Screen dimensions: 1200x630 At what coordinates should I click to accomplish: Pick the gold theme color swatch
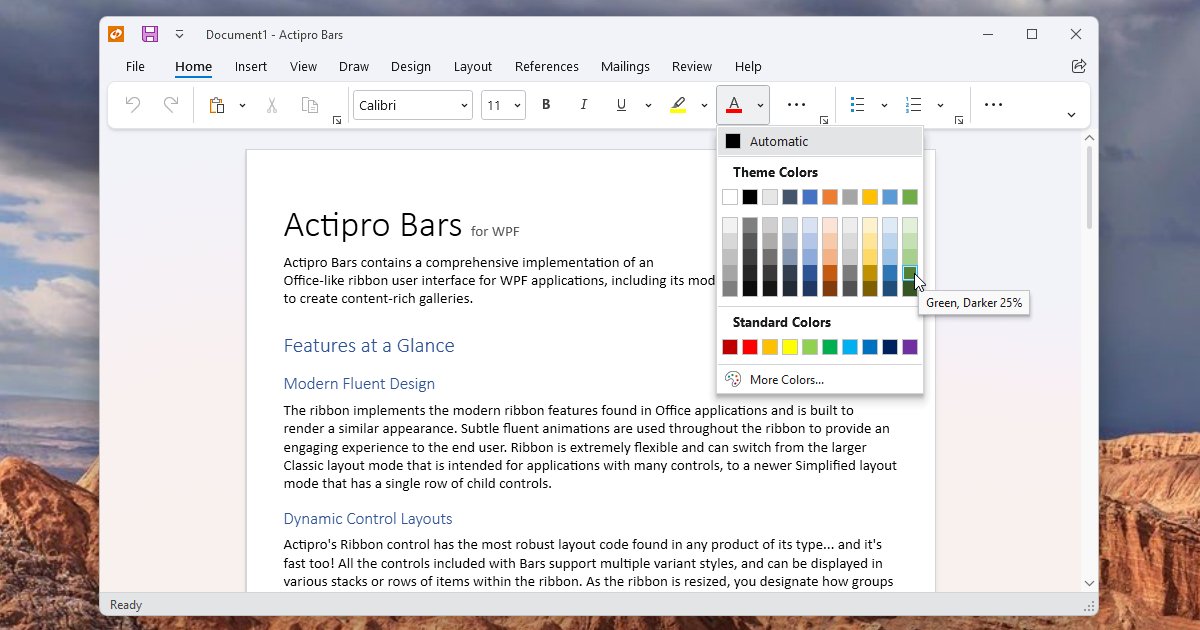pyautogui.click(x=870, y=197)
